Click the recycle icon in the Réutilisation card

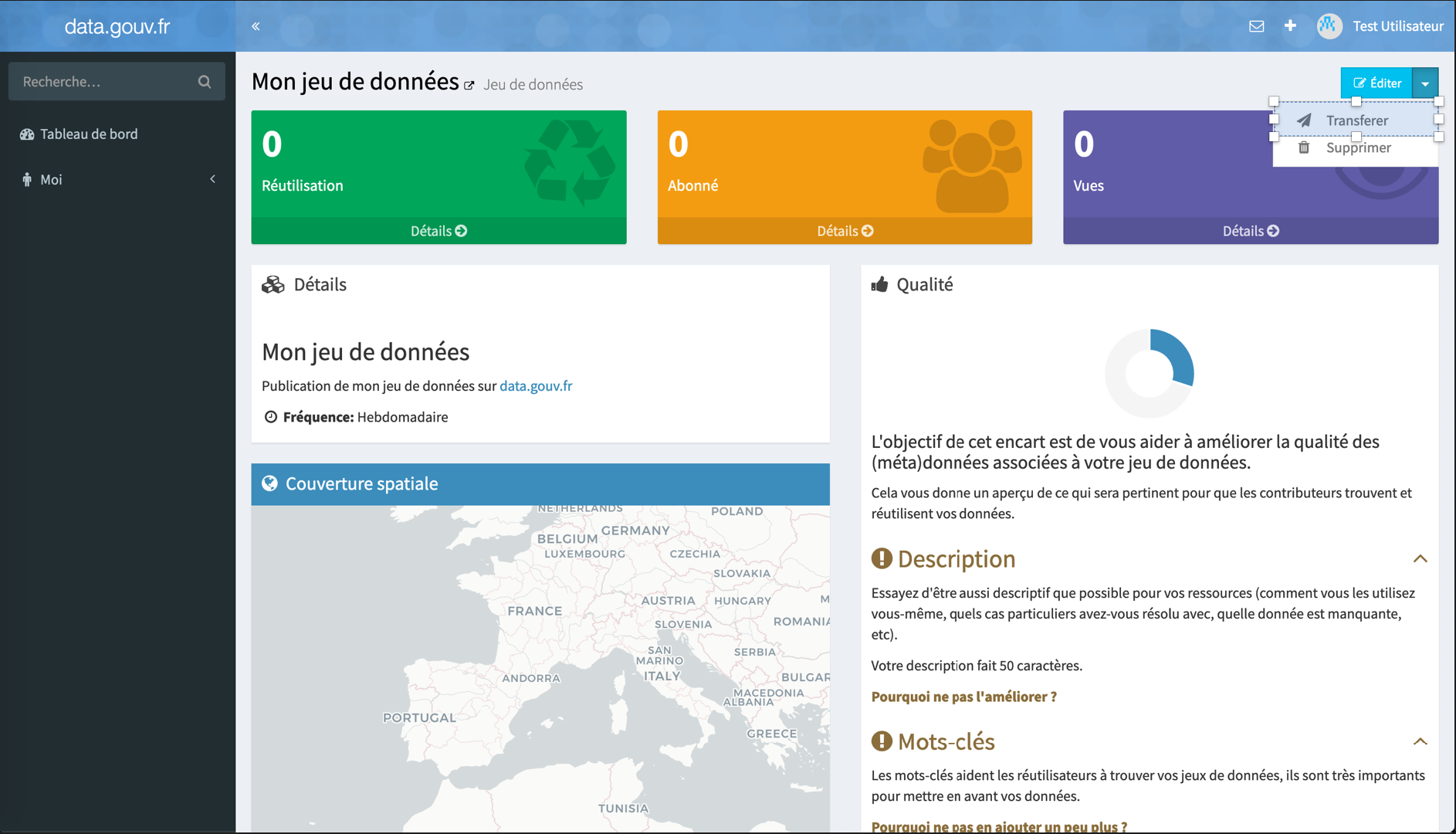(x=570, y=163)
